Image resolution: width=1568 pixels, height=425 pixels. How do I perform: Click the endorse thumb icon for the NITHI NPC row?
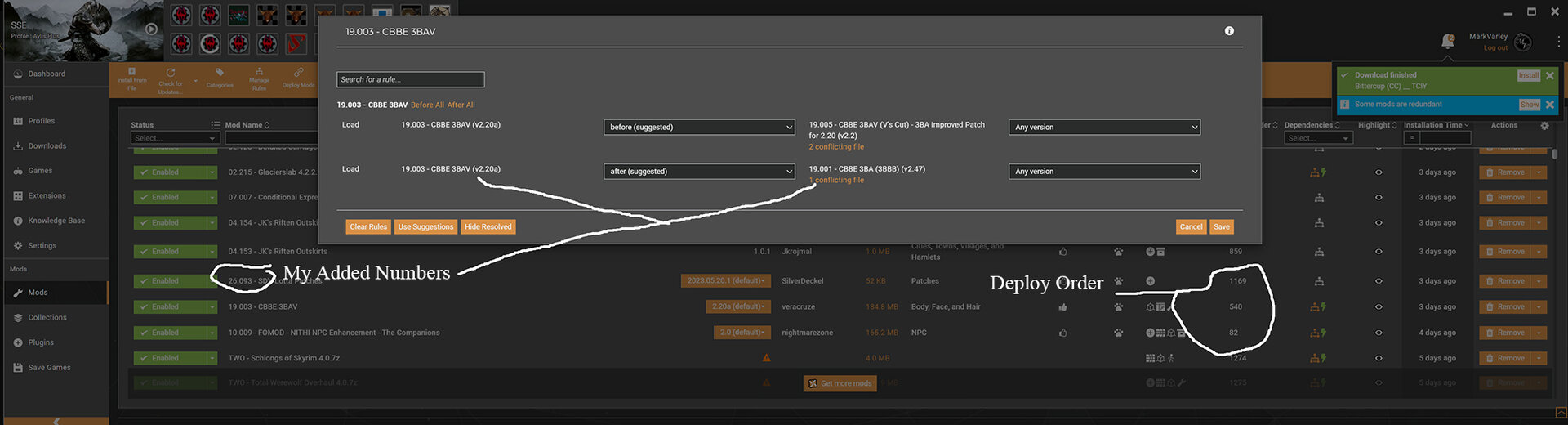tap(1062, 333)
